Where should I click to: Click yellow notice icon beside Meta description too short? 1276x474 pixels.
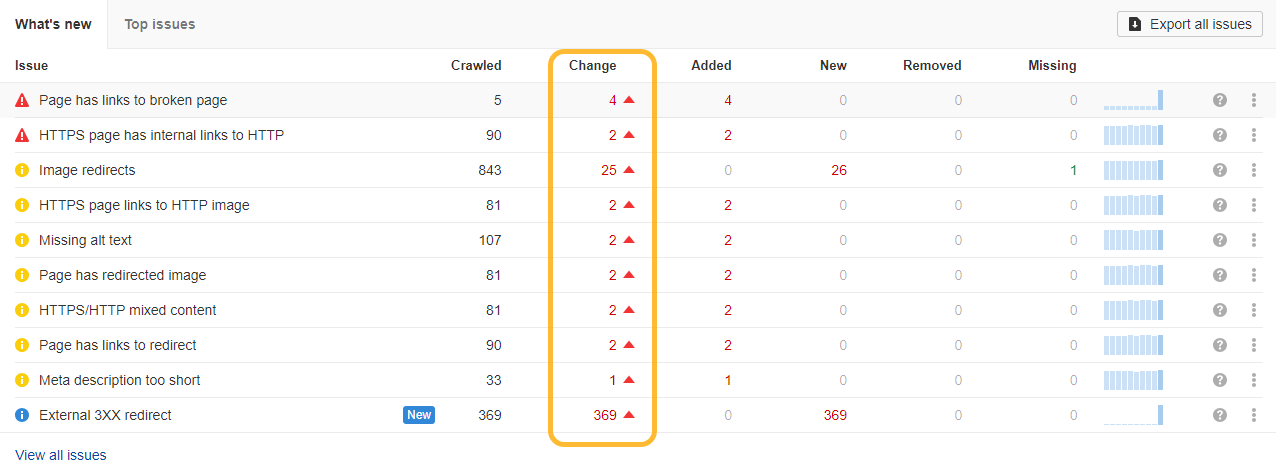(x=22, y=380)
